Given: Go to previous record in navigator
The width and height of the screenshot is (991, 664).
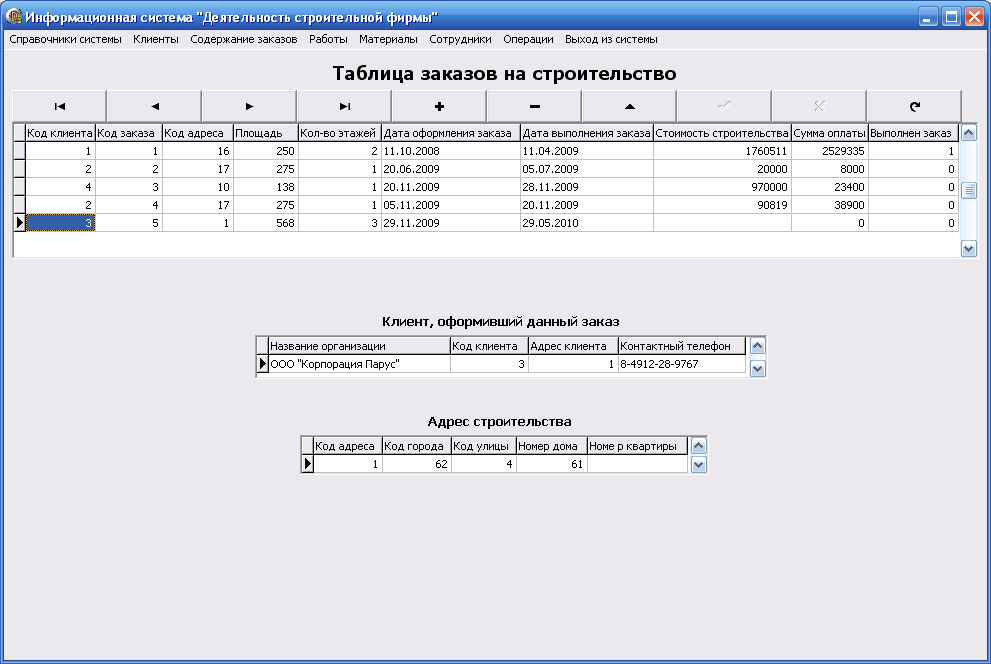Looking at the screenshot, I should pos(154,106).
